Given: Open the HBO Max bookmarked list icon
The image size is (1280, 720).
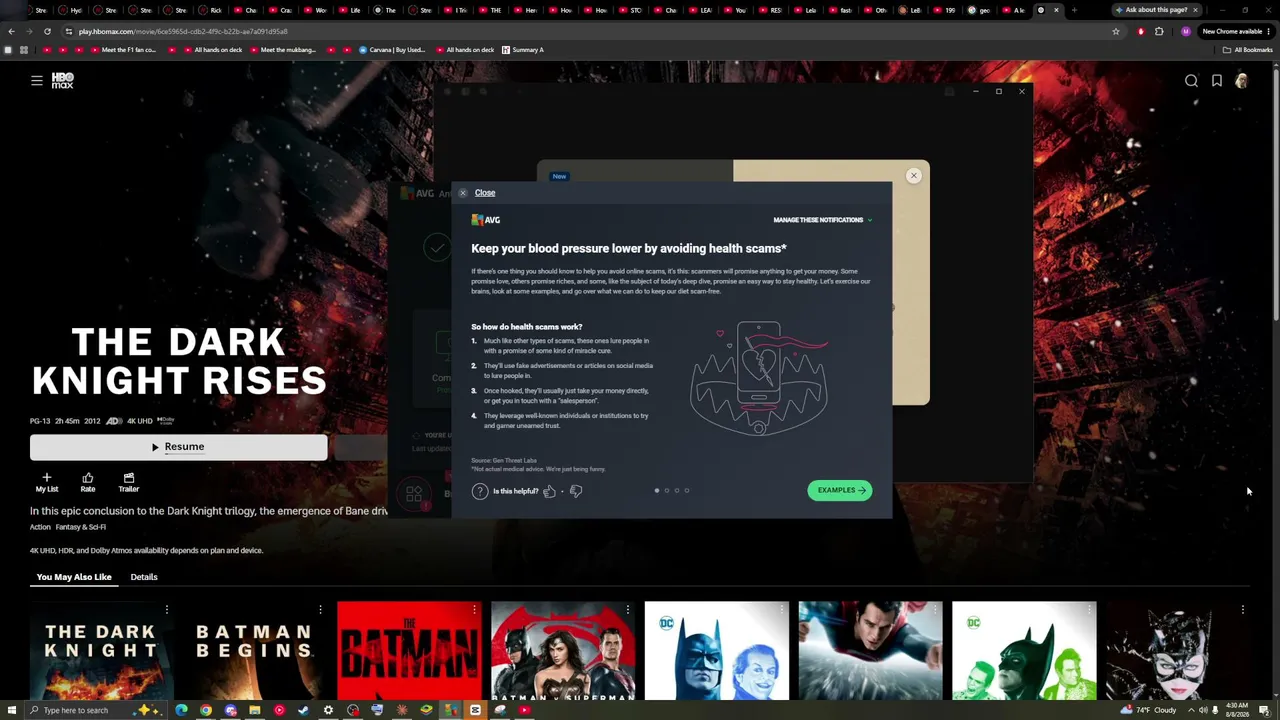Looking at the screenshot, I should (1217, 81).
